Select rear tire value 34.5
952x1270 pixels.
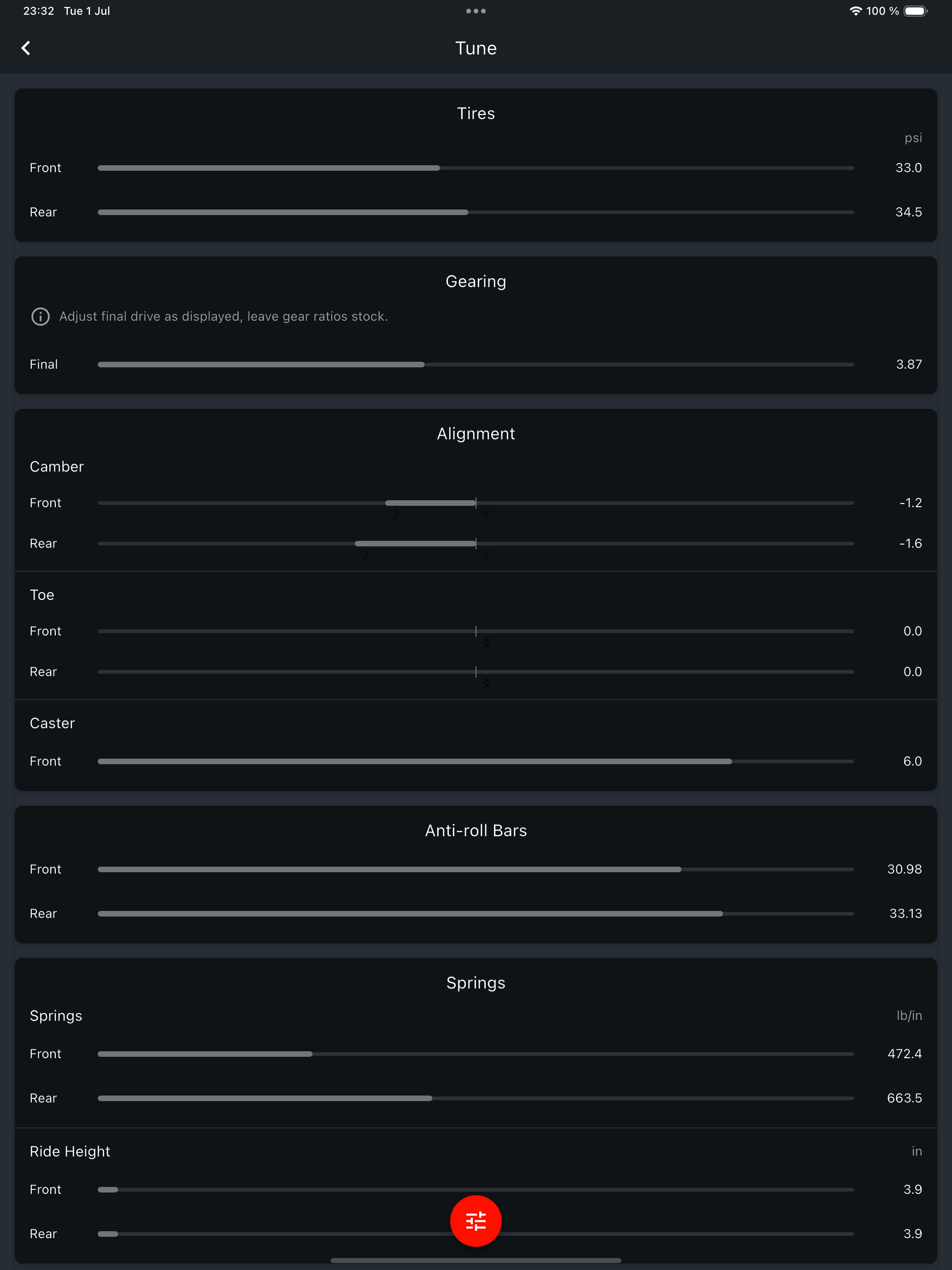(908, 212)
